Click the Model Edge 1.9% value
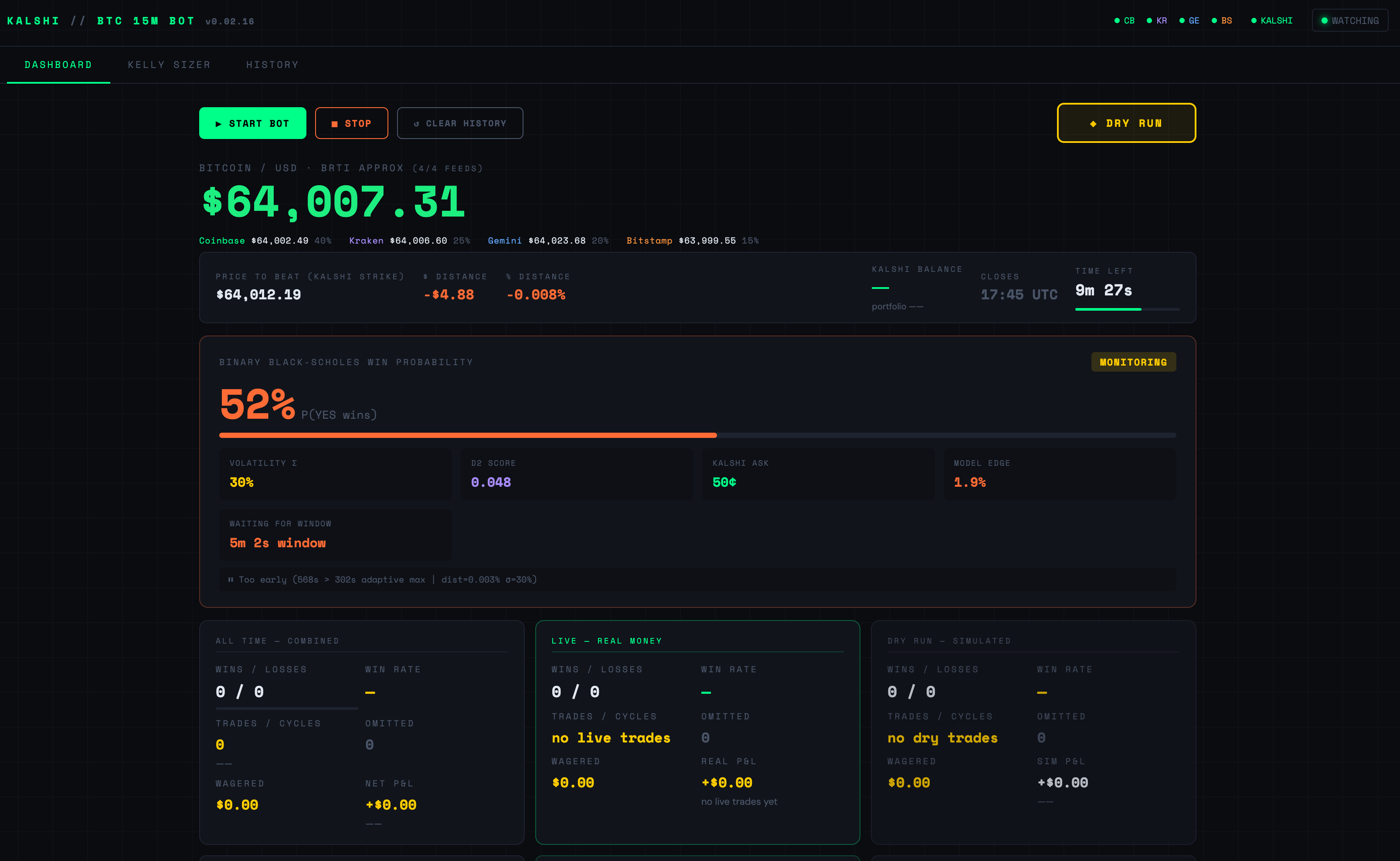Screen dimensions: 1400x861 pyautogui.click(x=969, y=482)
